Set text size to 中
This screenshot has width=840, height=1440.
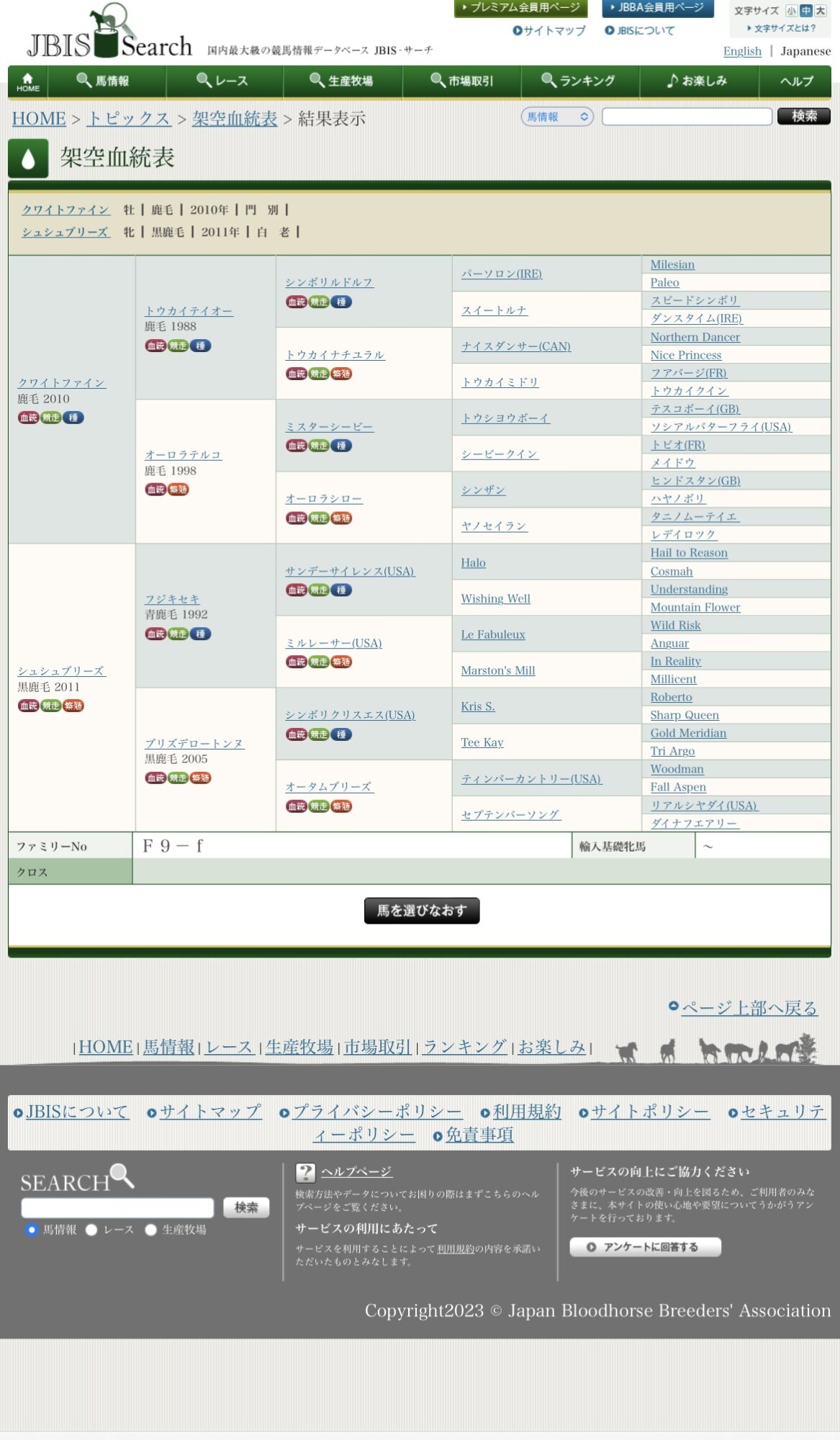click(x=806, y=11)
